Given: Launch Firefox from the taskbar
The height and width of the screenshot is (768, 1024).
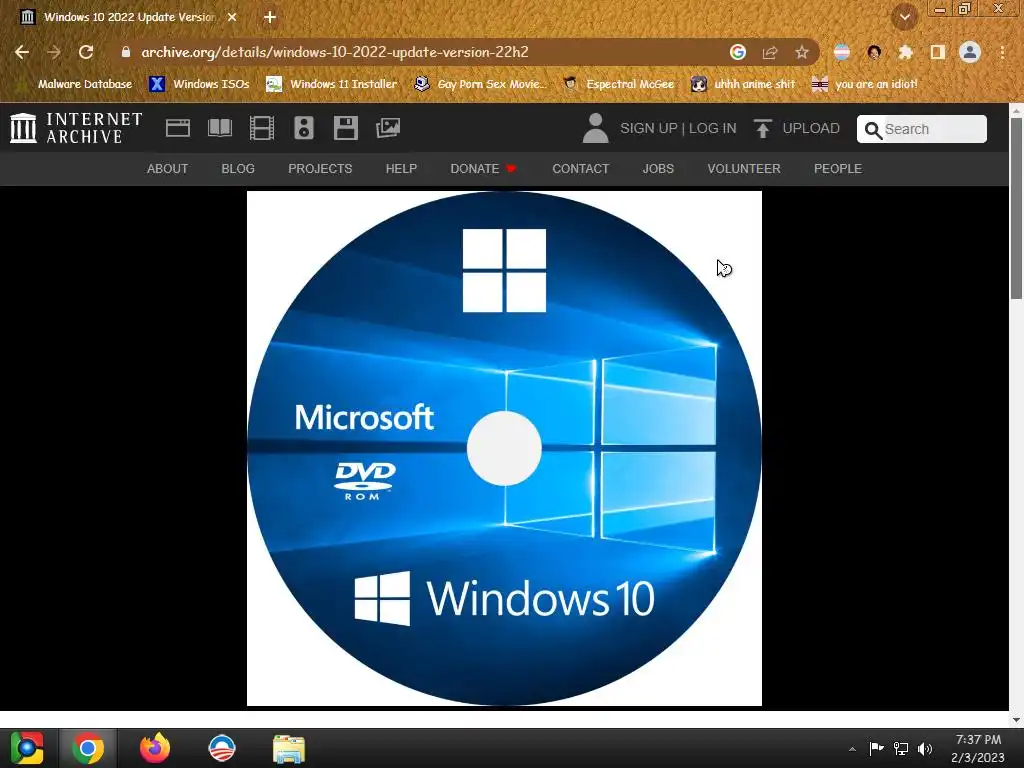Looking at the screenshot, I should point(155,748).
